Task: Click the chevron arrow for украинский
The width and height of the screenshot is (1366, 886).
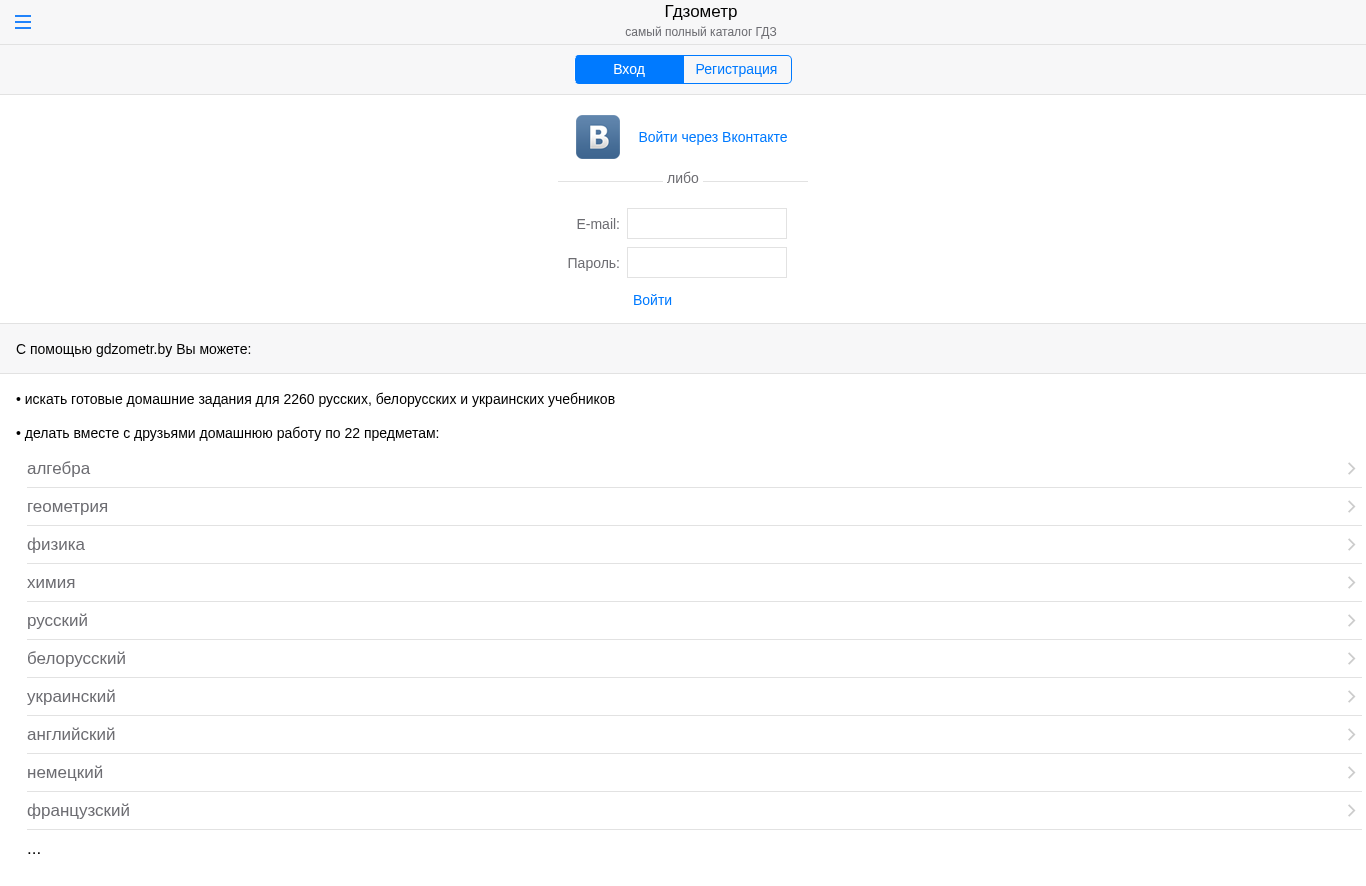Action: (1351, 697)
